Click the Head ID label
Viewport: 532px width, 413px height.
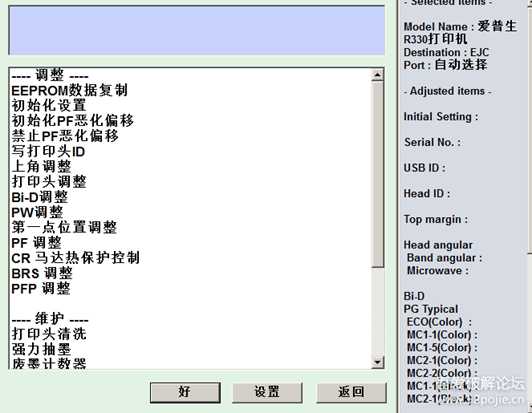pos(426,193)
